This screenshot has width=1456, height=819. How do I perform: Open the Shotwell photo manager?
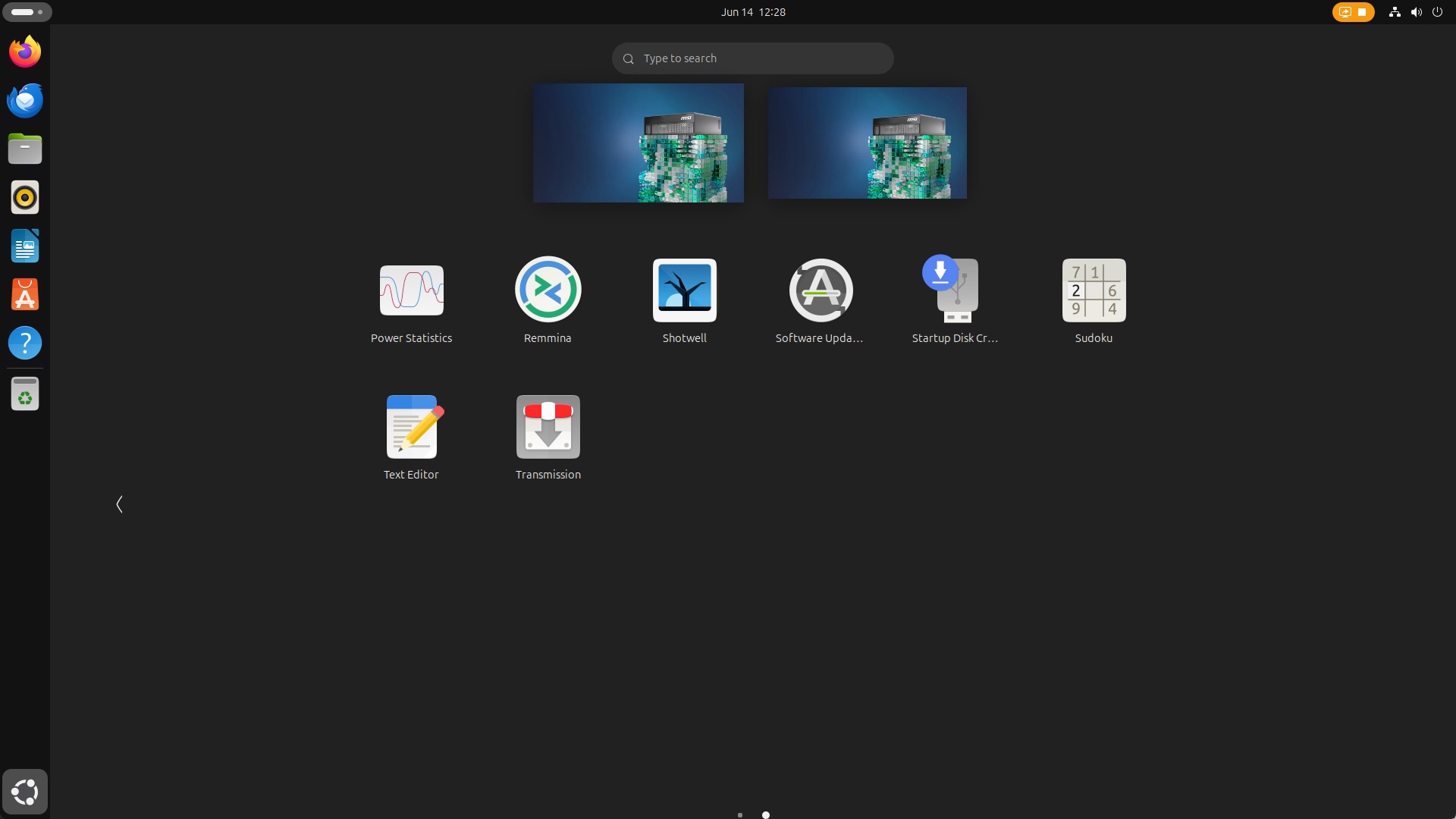(x=684, y=290)
